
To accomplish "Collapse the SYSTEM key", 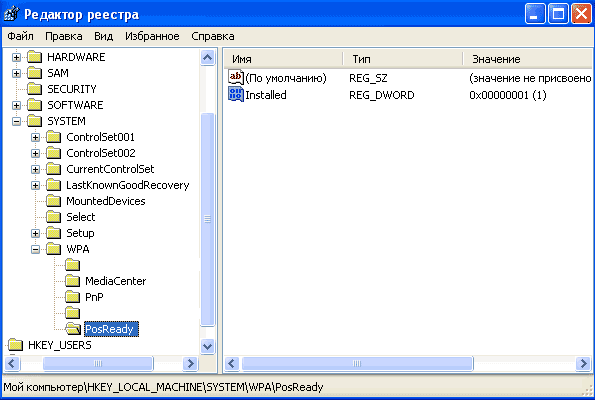I will click(x=16, y=121).
